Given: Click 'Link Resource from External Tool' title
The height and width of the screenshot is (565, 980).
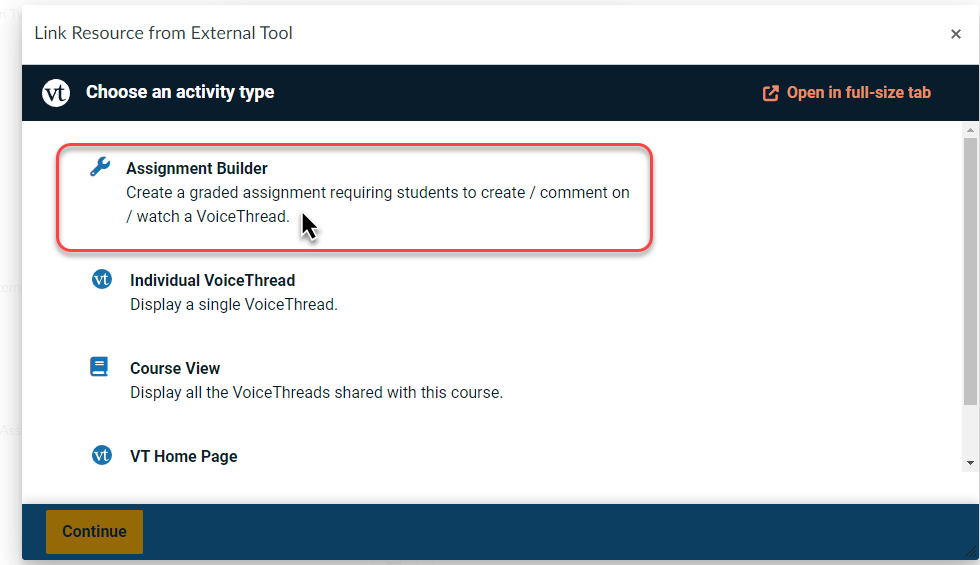Looking at the screenshot, I should pyautogui.click(x=163, y=33).
